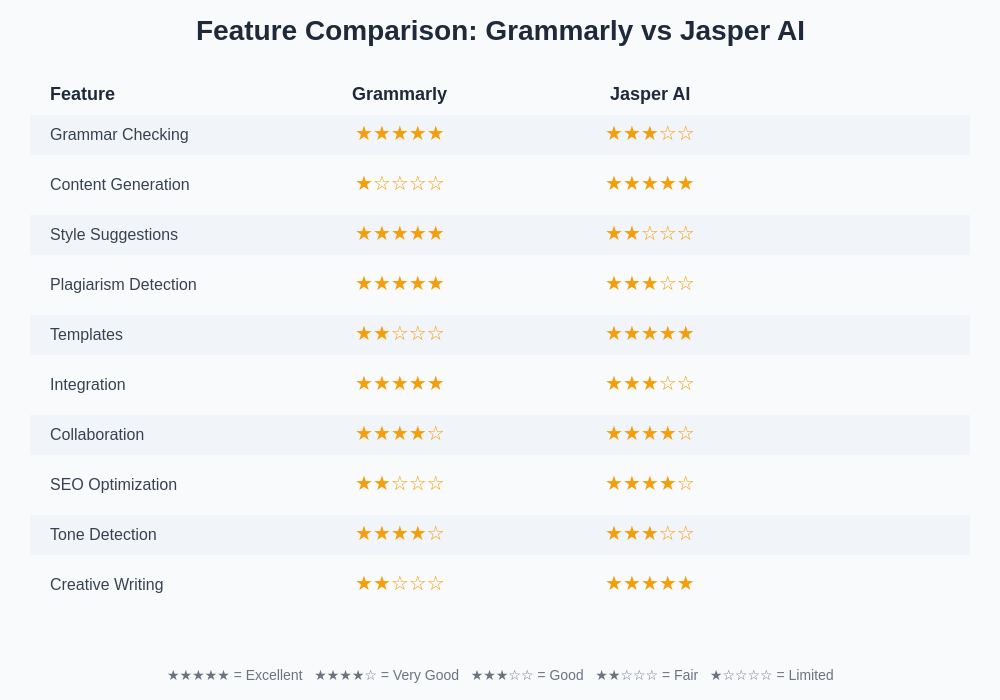This screenshot has height=700, width=1000.
Task: Select the Grammar Checking row label
Action: (x=119, y=135)
